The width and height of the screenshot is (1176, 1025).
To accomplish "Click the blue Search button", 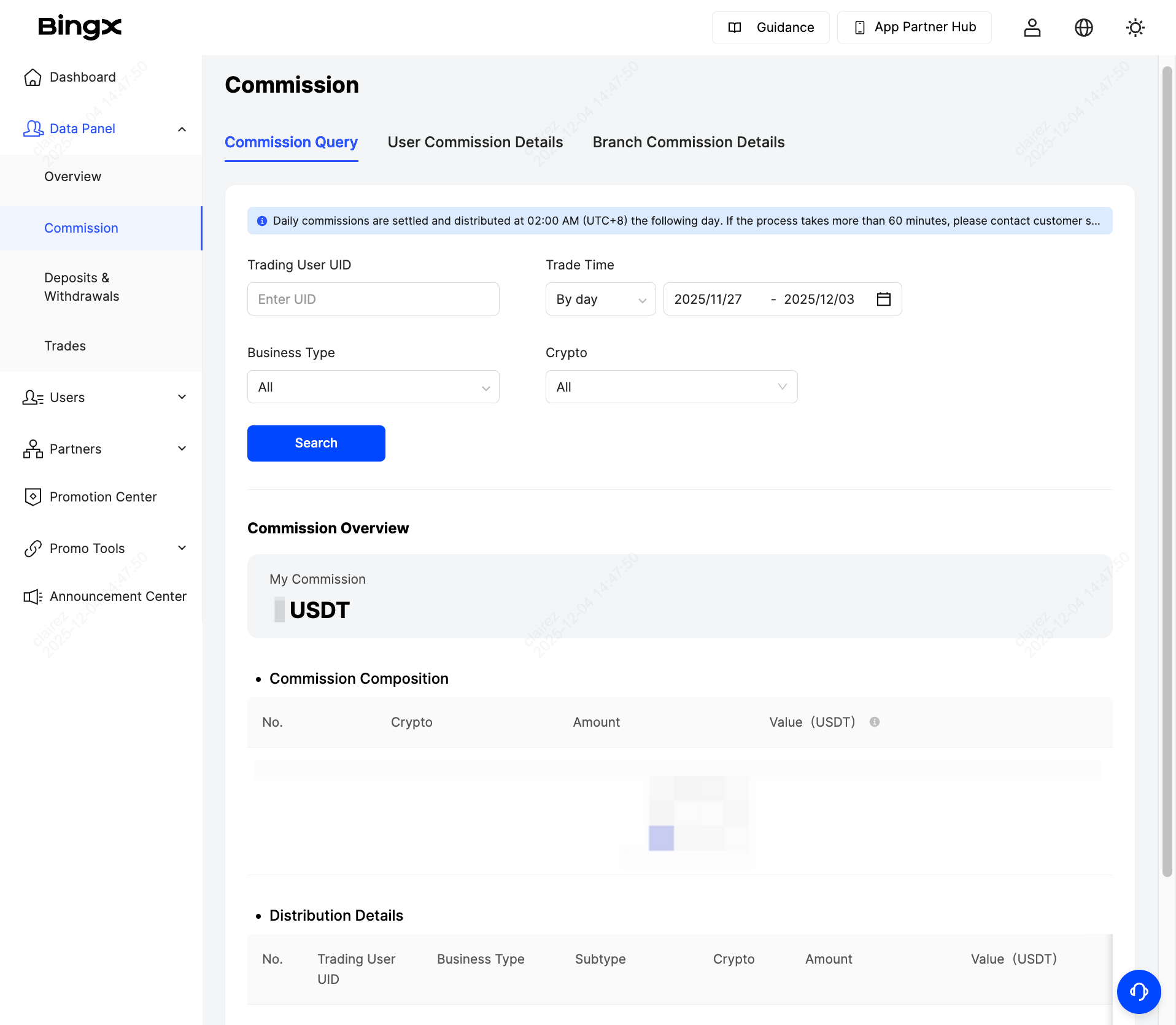I will coord(315,443).
